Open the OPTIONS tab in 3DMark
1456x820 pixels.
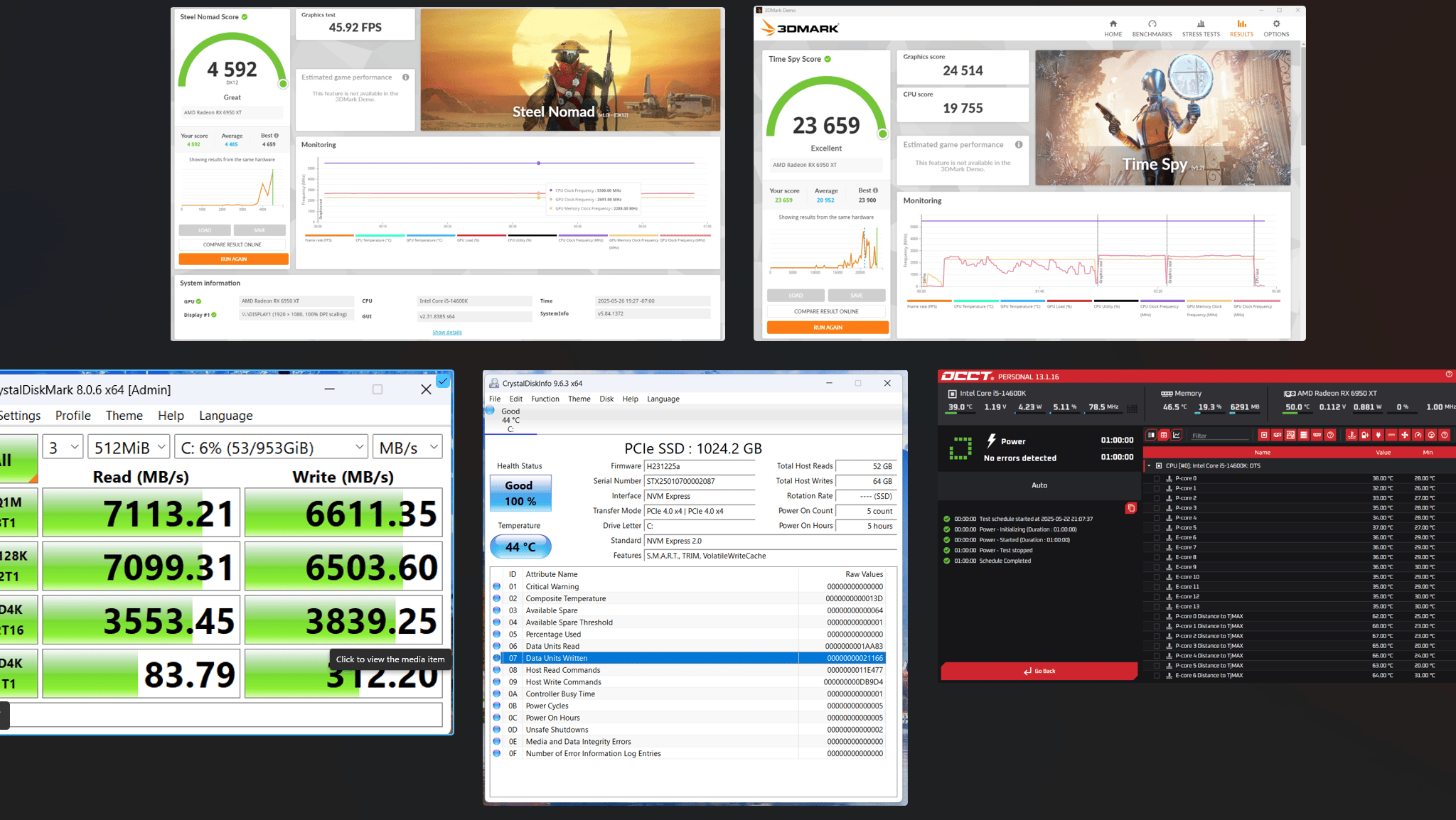[x=1276, y=28]
